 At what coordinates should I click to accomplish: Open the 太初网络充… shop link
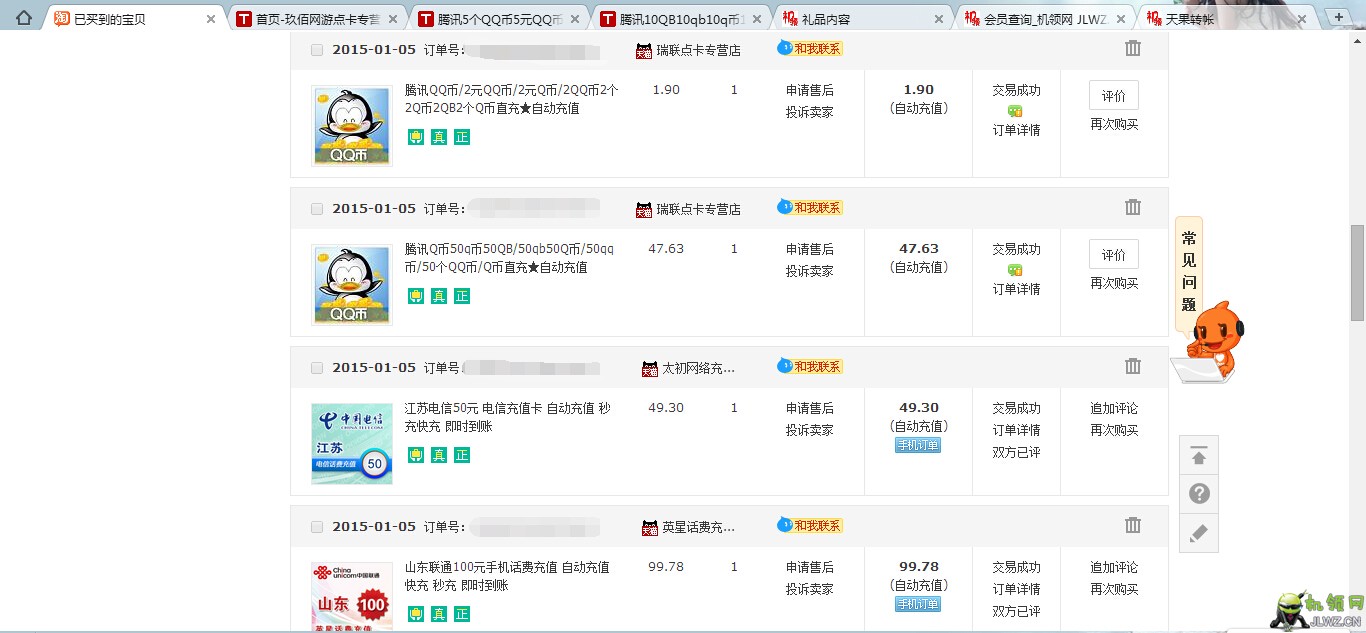pos(698,368)
